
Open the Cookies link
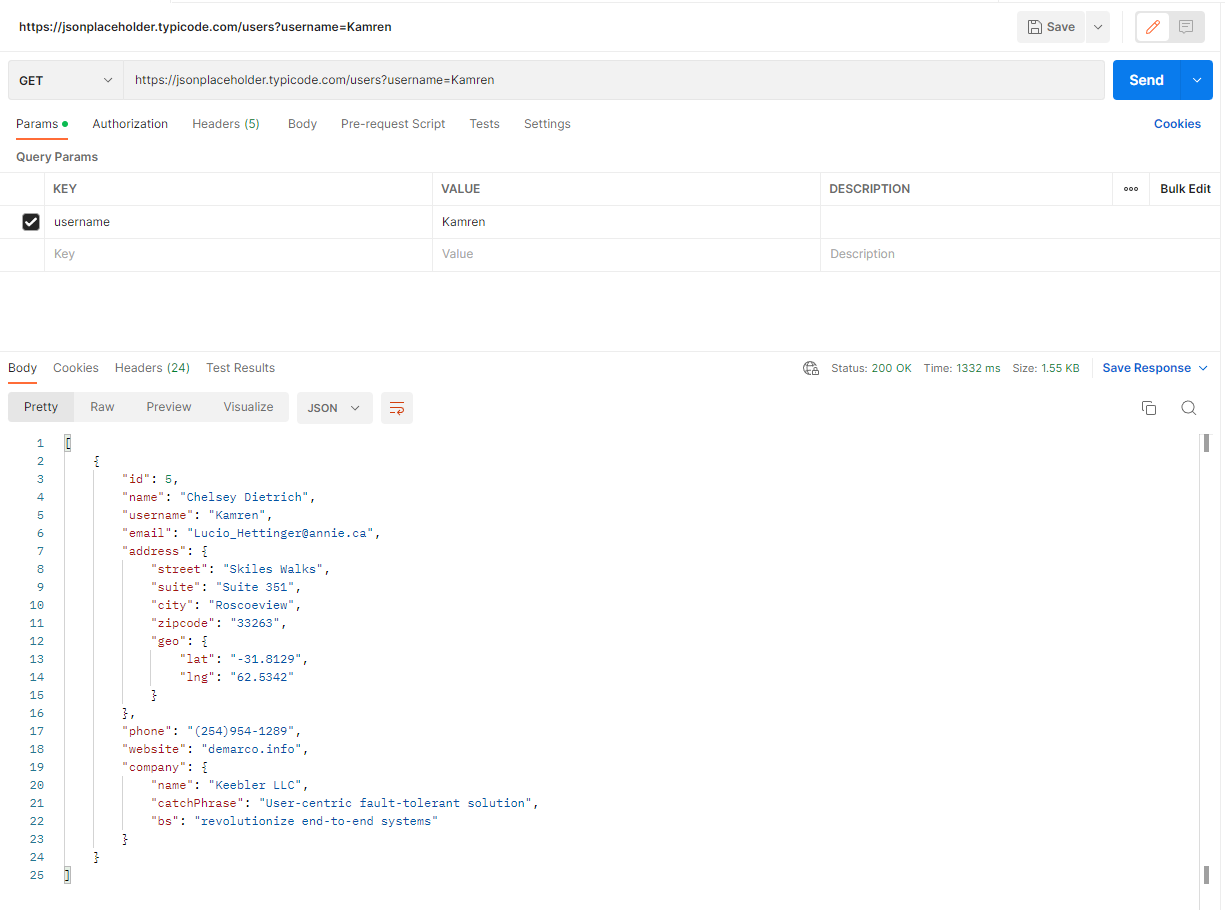click(1177, 124)
